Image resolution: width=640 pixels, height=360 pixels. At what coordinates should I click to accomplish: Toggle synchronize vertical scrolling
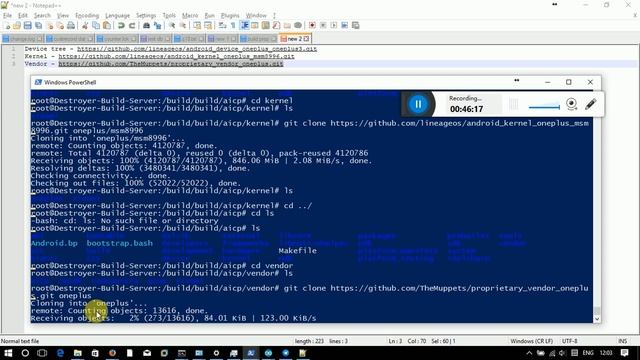[x=197, y=25]
